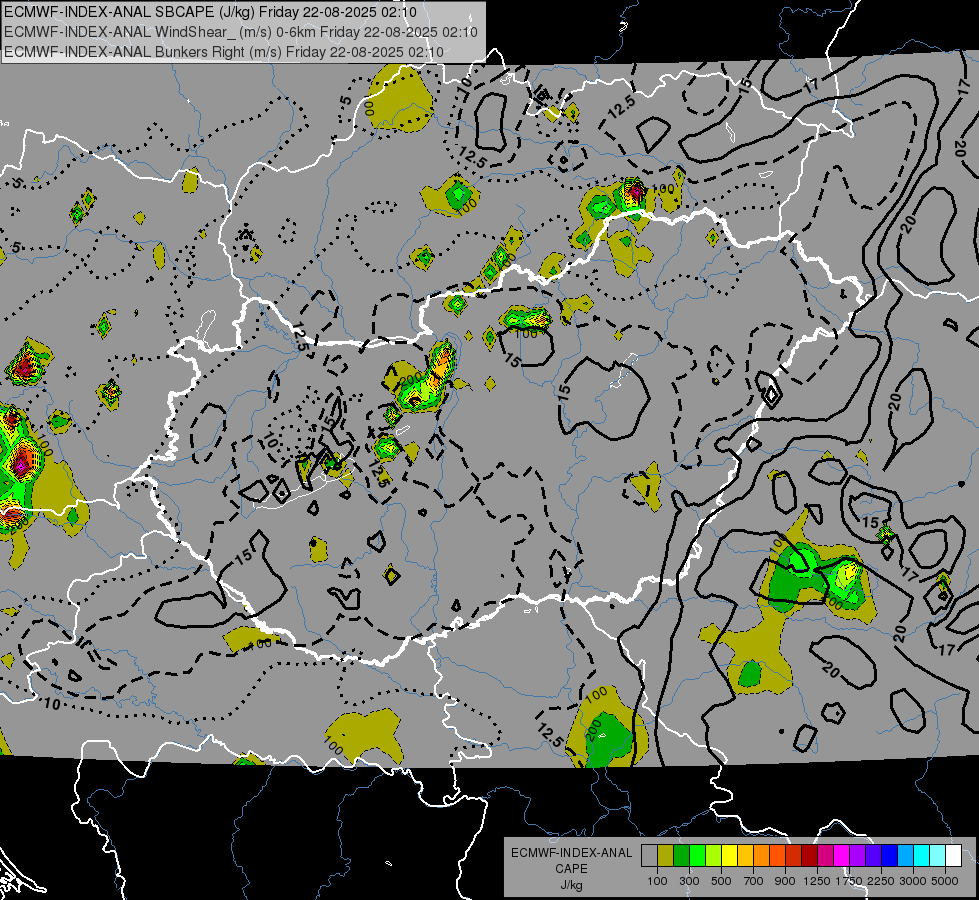This screenshot has width=979, height=900.
Task: Select the magenta legend swatch
Action: (842, 856)
